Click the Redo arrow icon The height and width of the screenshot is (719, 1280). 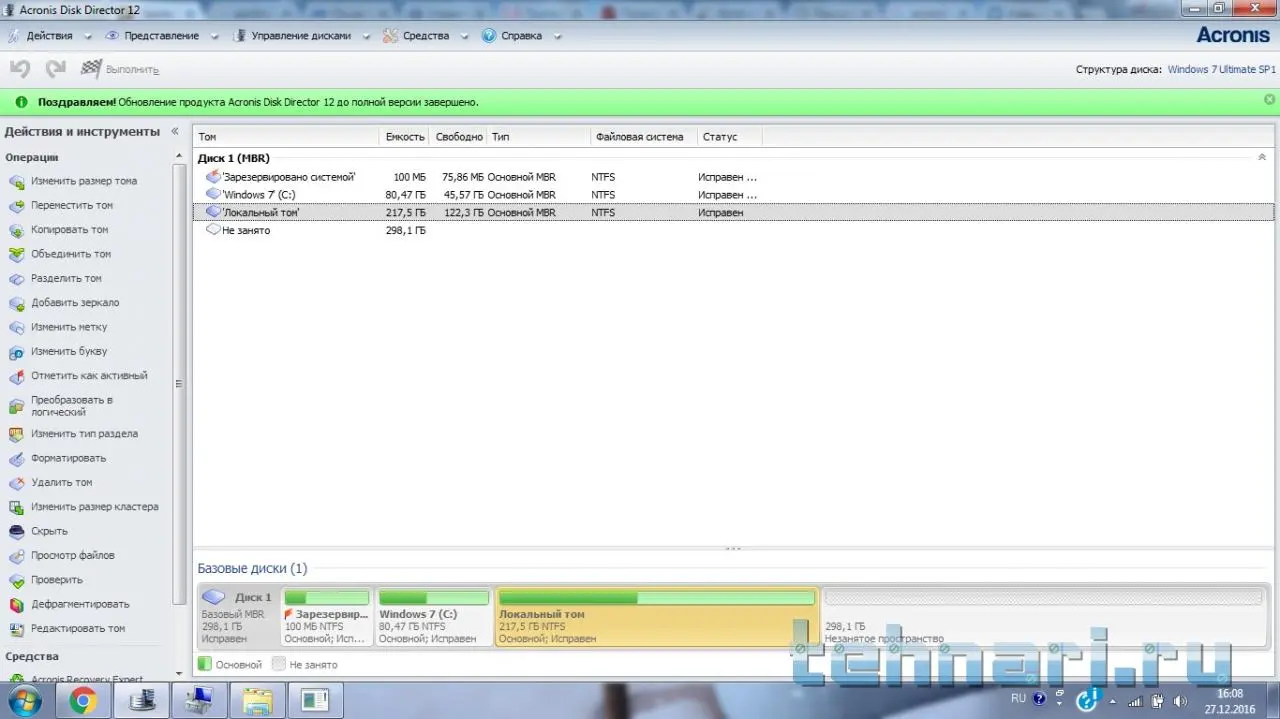pos(55,69)
